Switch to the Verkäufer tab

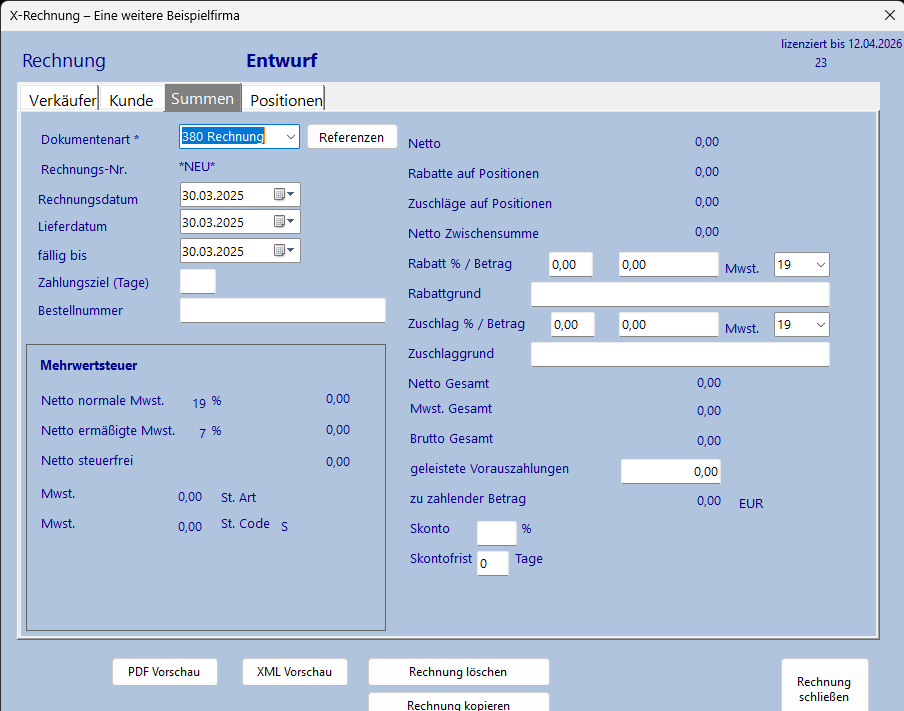(62, 100)
